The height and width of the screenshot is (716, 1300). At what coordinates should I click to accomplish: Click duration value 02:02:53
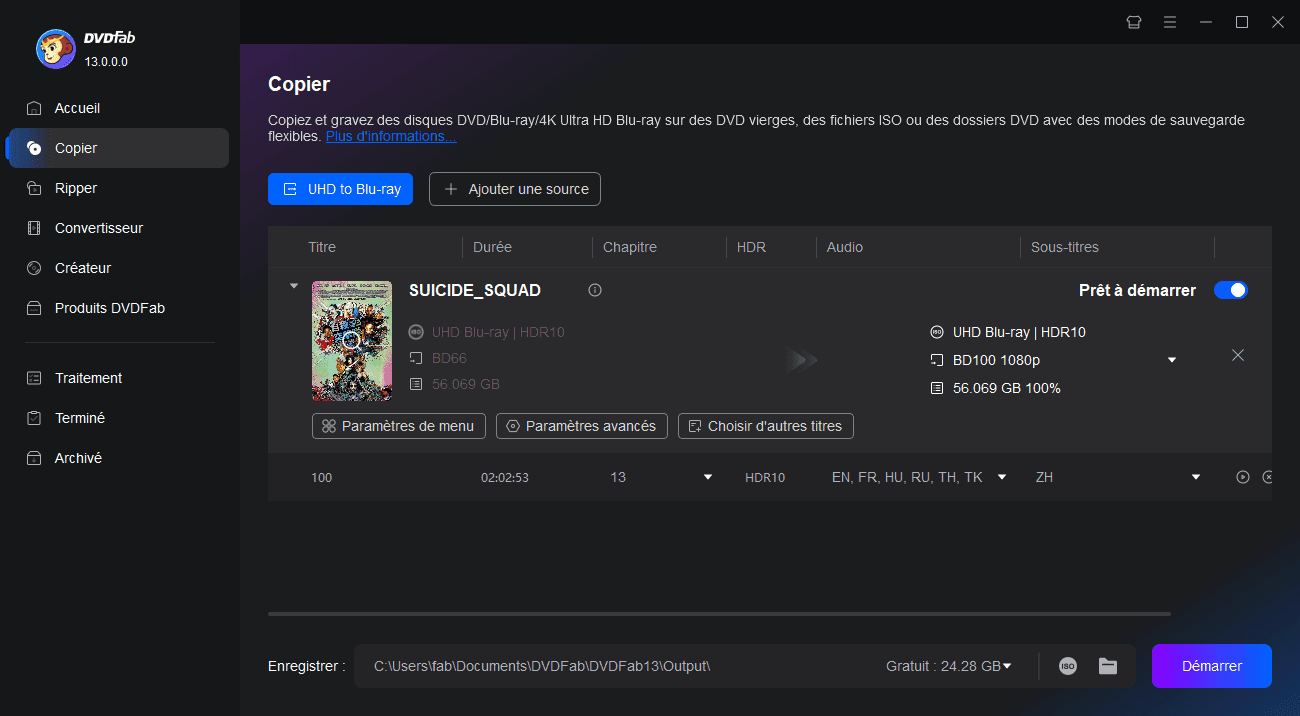tap(505, 478)
